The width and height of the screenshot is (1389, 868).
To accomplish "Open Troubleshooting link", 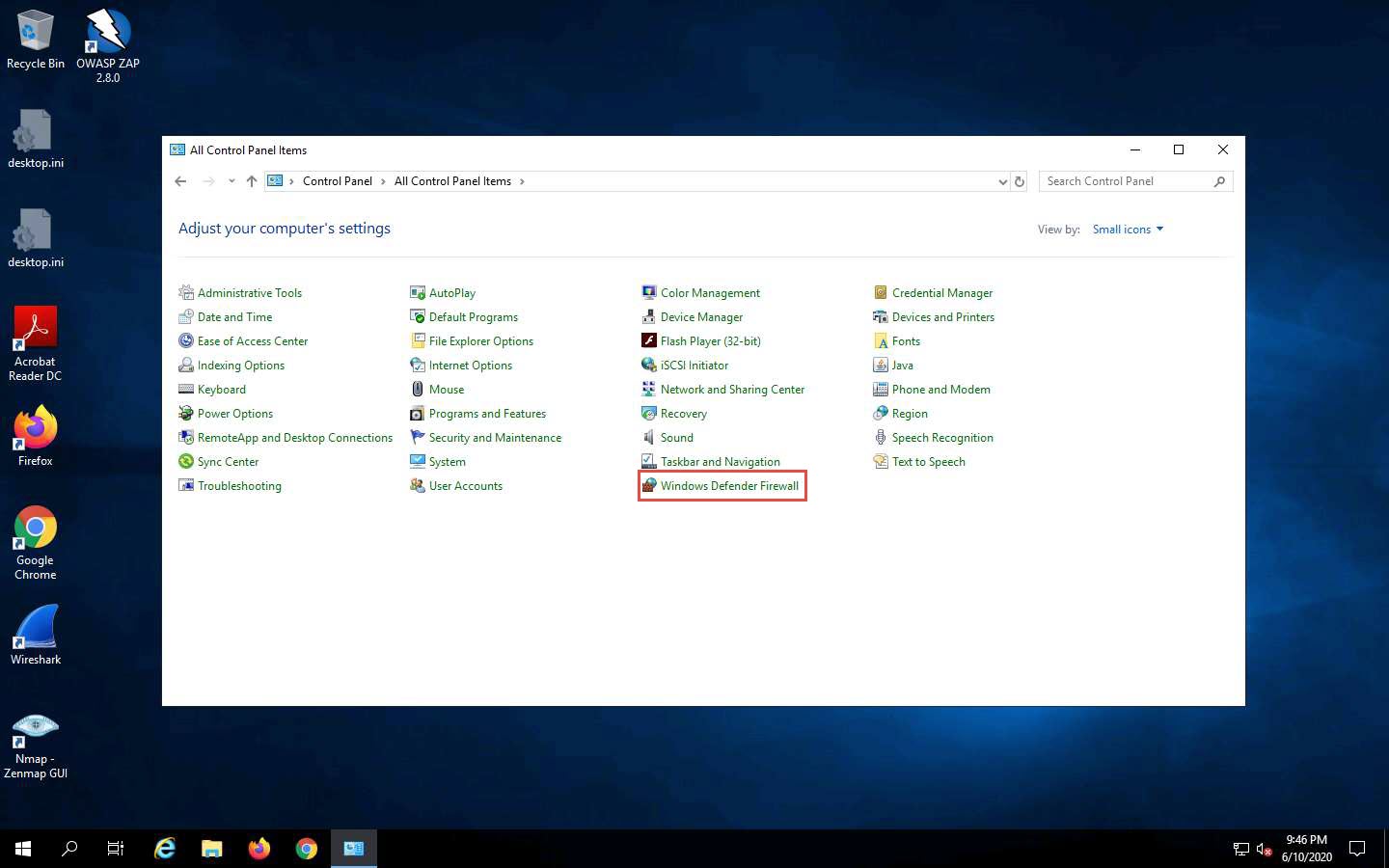I will pyautogui.click(x=239, y=486).
